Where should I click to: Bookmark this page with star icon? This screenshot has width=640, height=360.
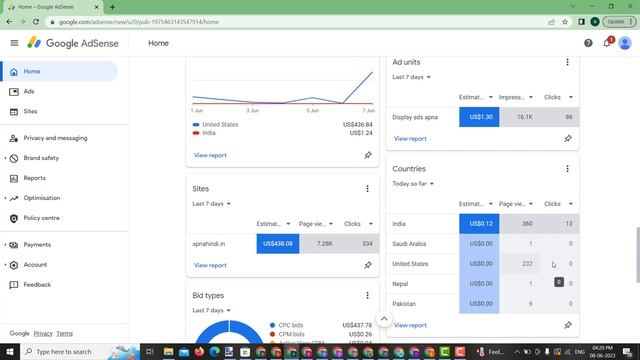pos(565,22)
